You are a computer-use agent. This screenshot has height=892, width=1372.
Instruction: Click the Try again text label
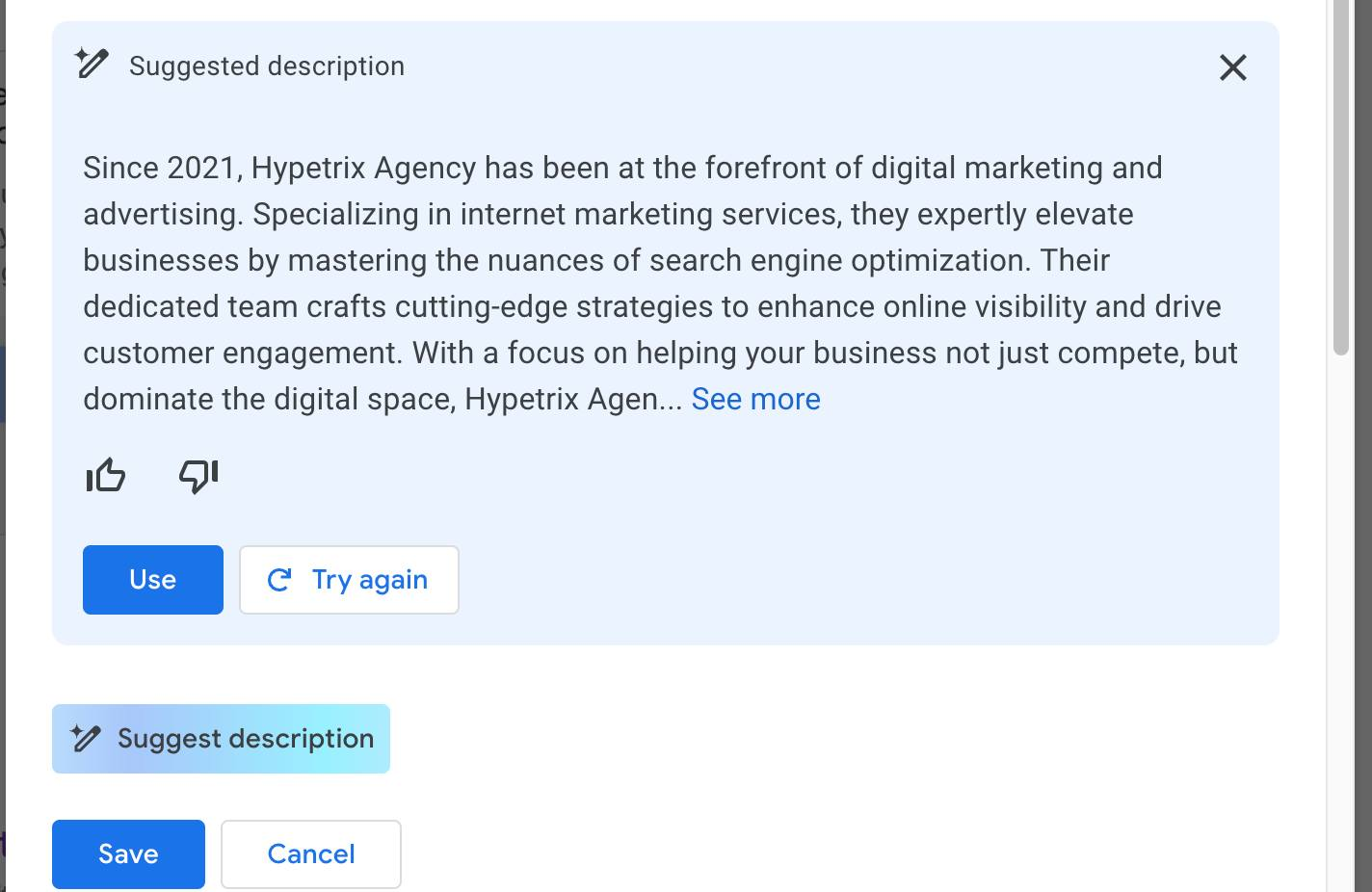(369, 580)
